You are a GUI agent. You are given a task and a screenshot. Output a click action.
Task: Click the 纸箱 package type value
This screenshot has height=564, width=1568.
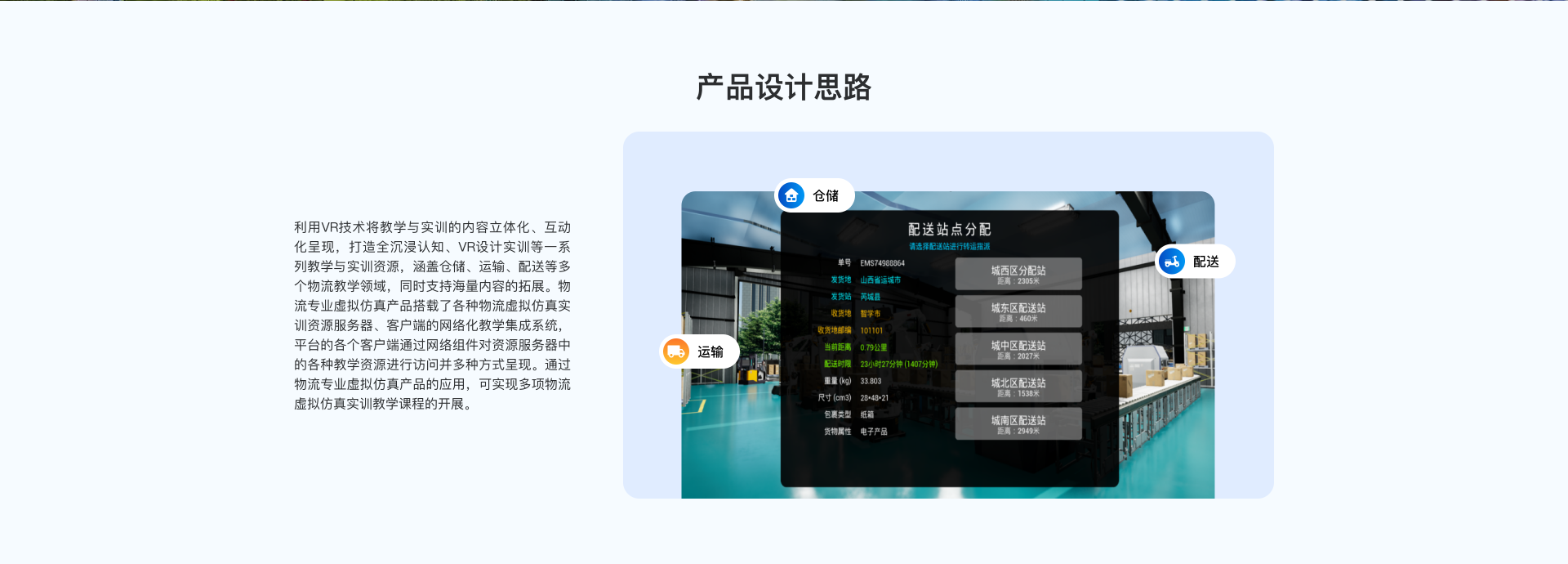(x=867, y=414)
